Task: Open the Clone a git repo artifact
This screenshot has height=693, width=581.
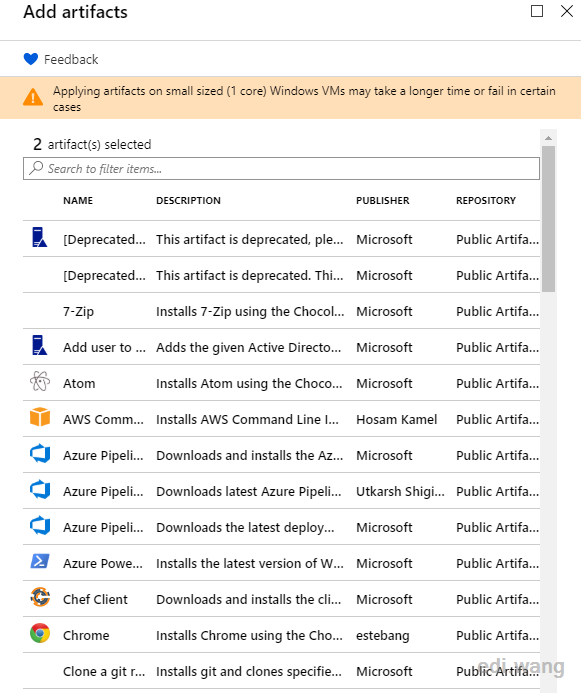Action: [x=281, y=671]
